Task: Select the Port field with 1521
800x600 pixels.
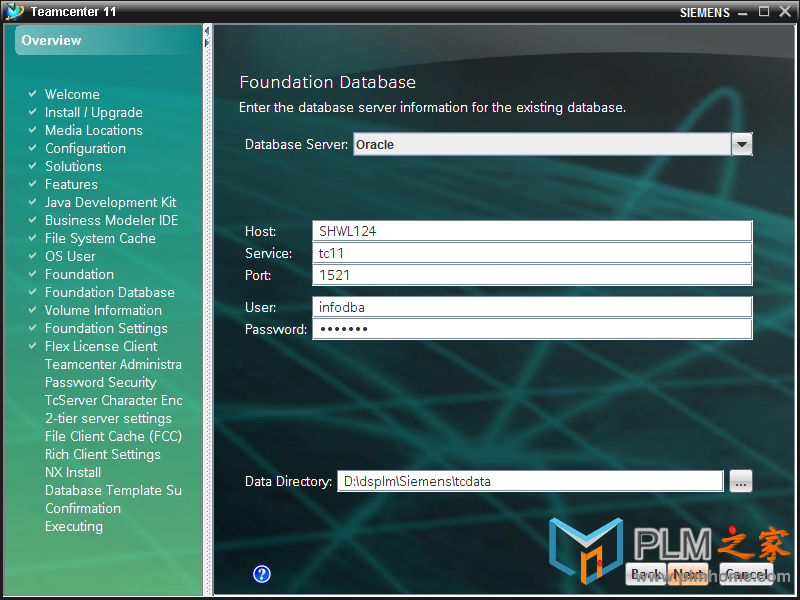Action: pyautogui.click(x=532, y=275)
